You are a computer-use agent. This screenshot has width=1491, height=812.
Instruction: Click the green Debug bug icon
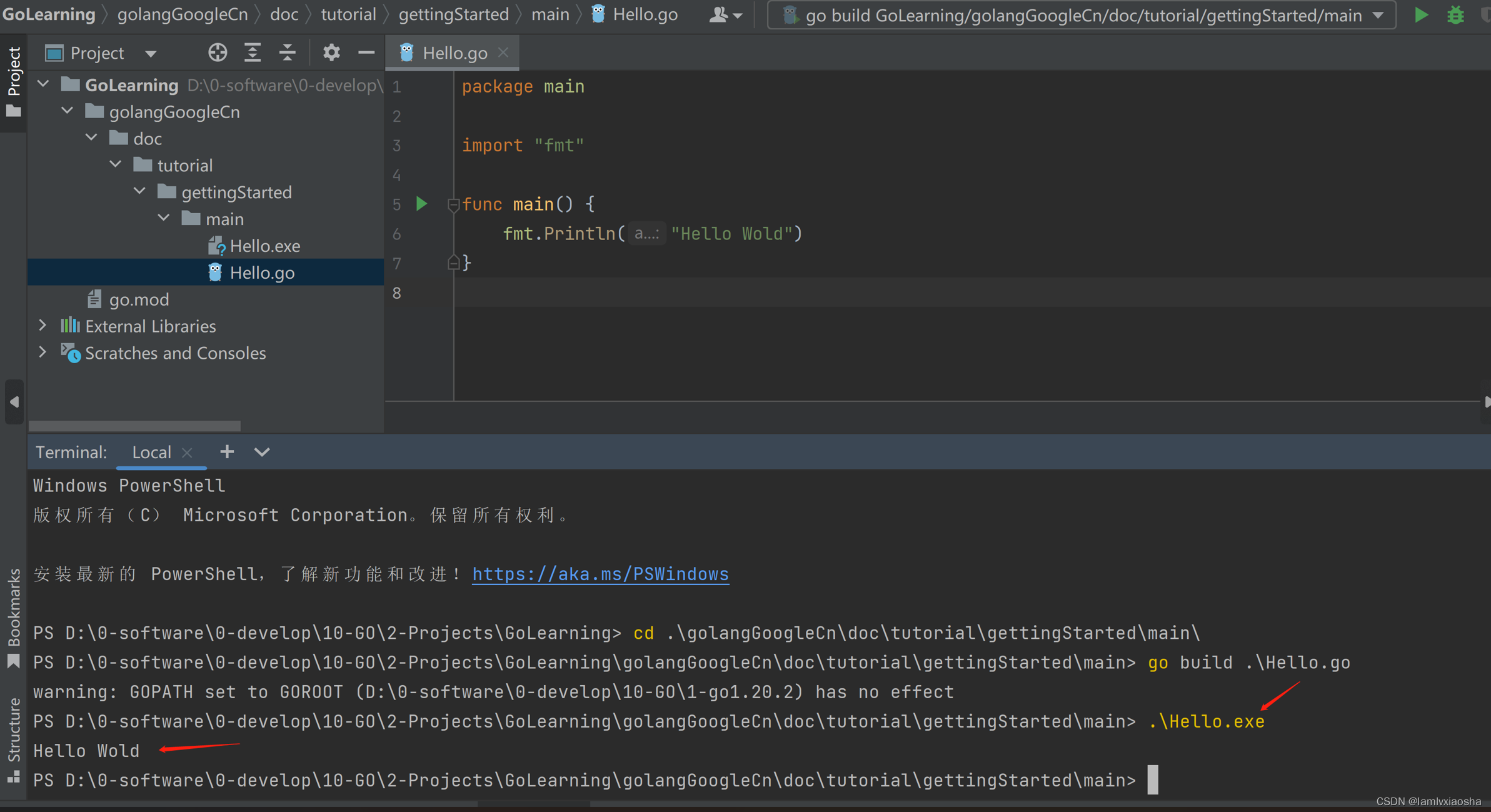pos(1455,14)
